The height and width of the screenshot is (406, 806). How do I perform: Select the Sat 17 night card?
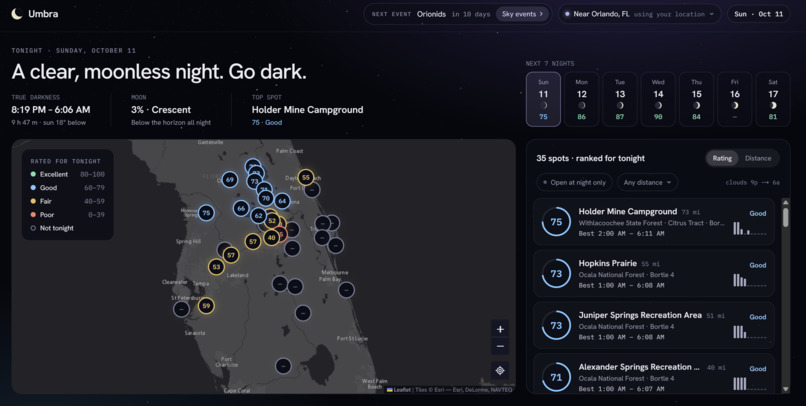[x=773, y=99]
